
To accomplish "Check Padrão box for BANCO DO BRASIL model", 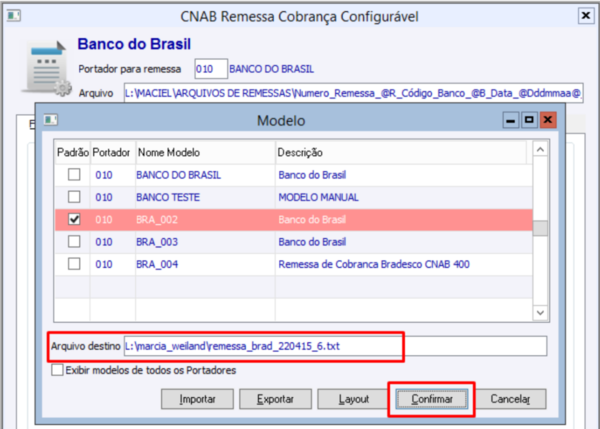I will [x=74, y=175].
